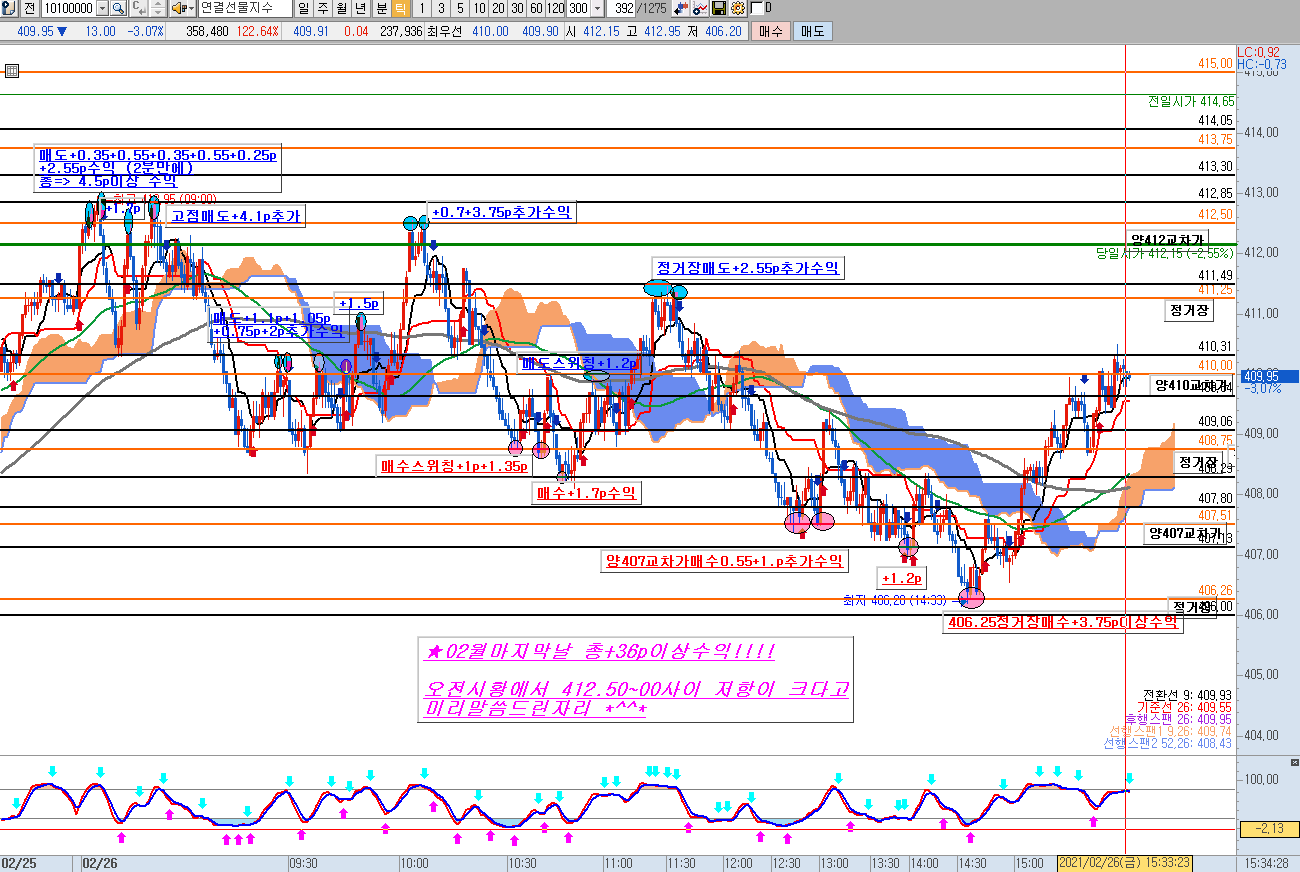Click the highlighted 2021/02/26 15:33:23 time marker
Screen dimensions: 1300x872
(1124, 863)
